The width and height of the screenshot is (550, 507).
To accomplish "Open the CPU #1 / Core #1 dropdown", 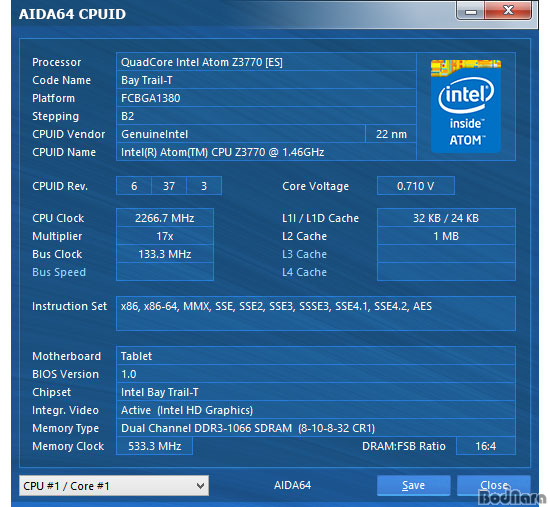I will [x=114, y=486].
